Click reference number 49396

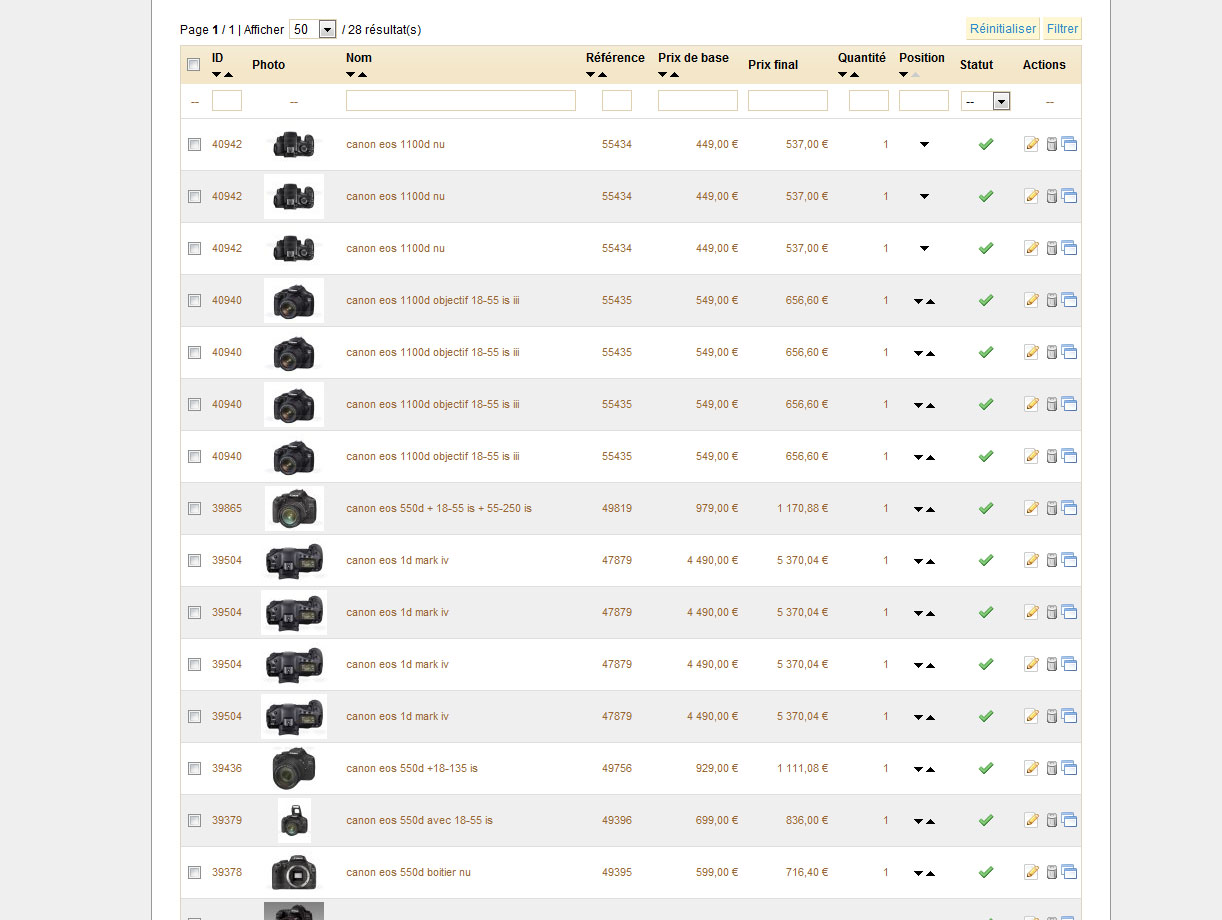(x=617, y=820)
